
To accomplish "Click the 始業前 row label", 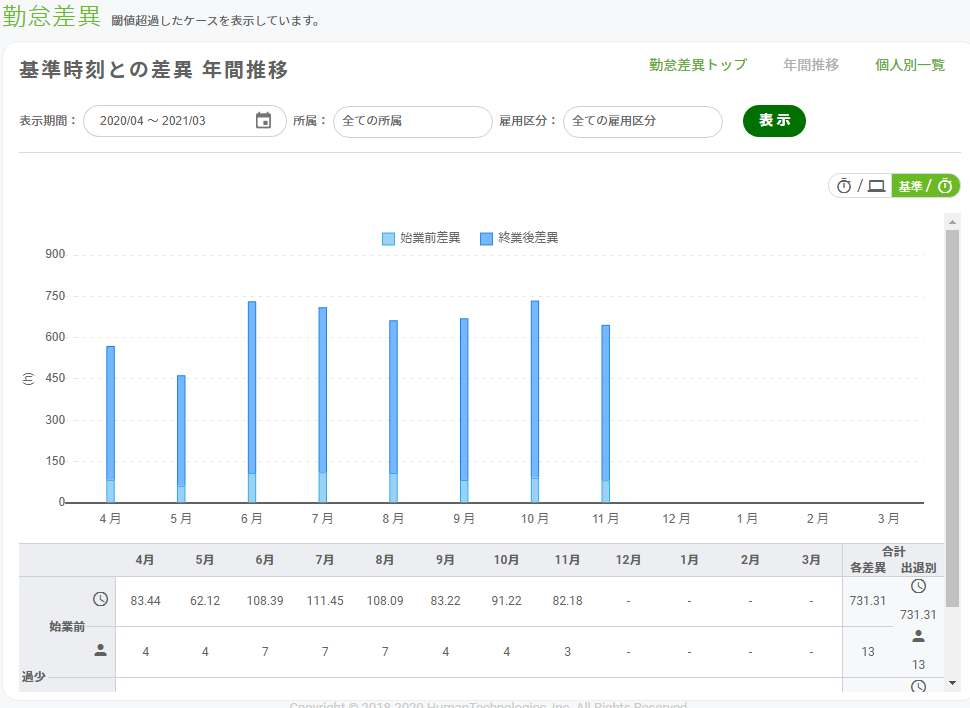I will (67, 627).
